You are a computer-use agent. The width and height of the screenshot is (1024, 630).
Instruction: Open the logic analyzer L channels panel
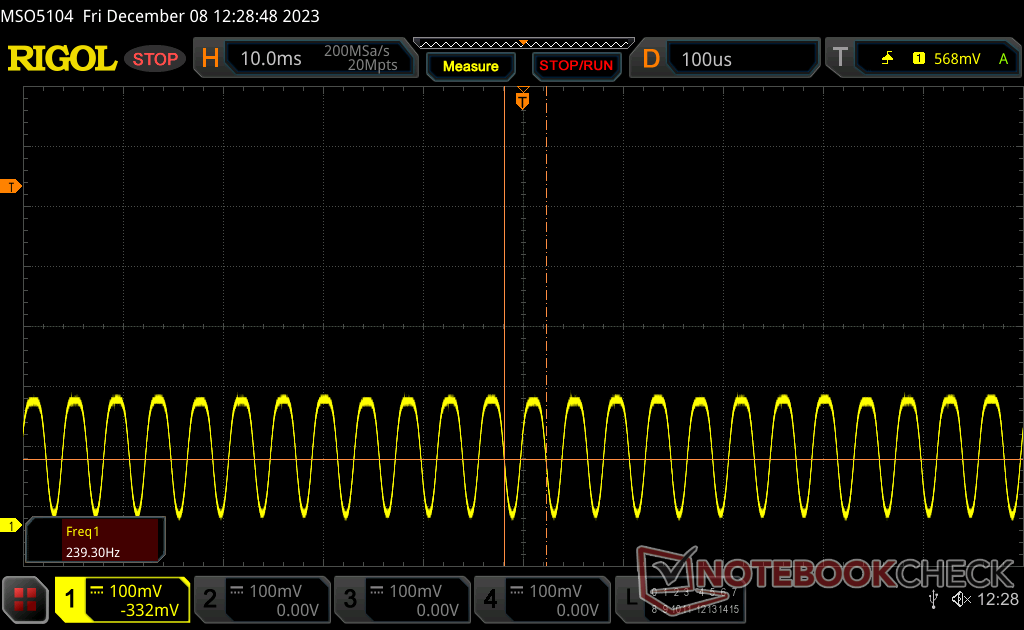click(x=680, y=599)
